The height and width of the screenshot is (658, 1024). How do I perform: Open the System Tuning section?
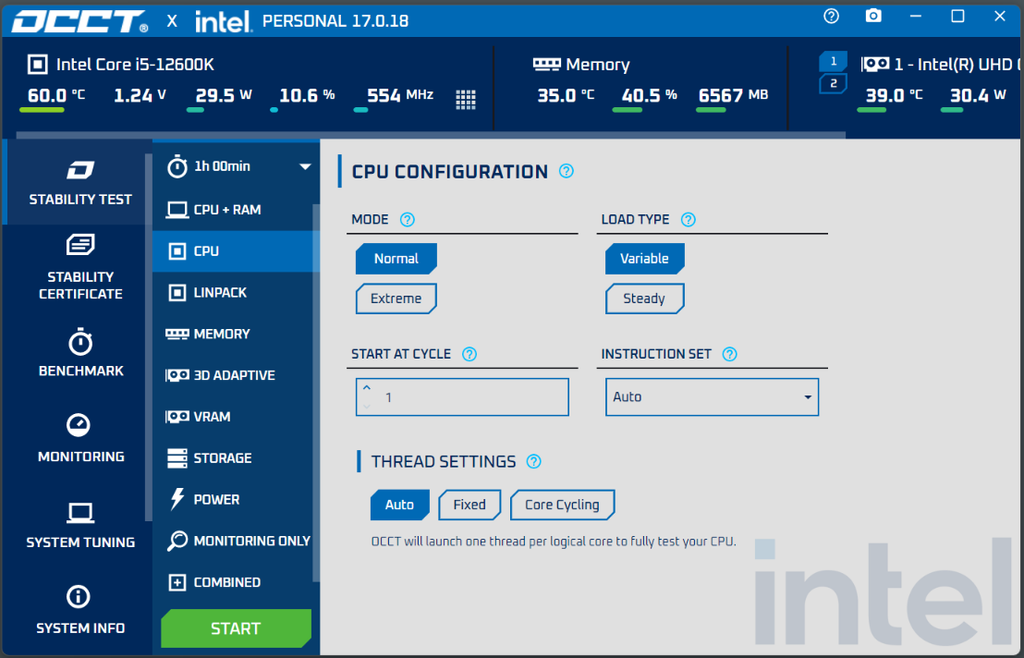(80, 525)
